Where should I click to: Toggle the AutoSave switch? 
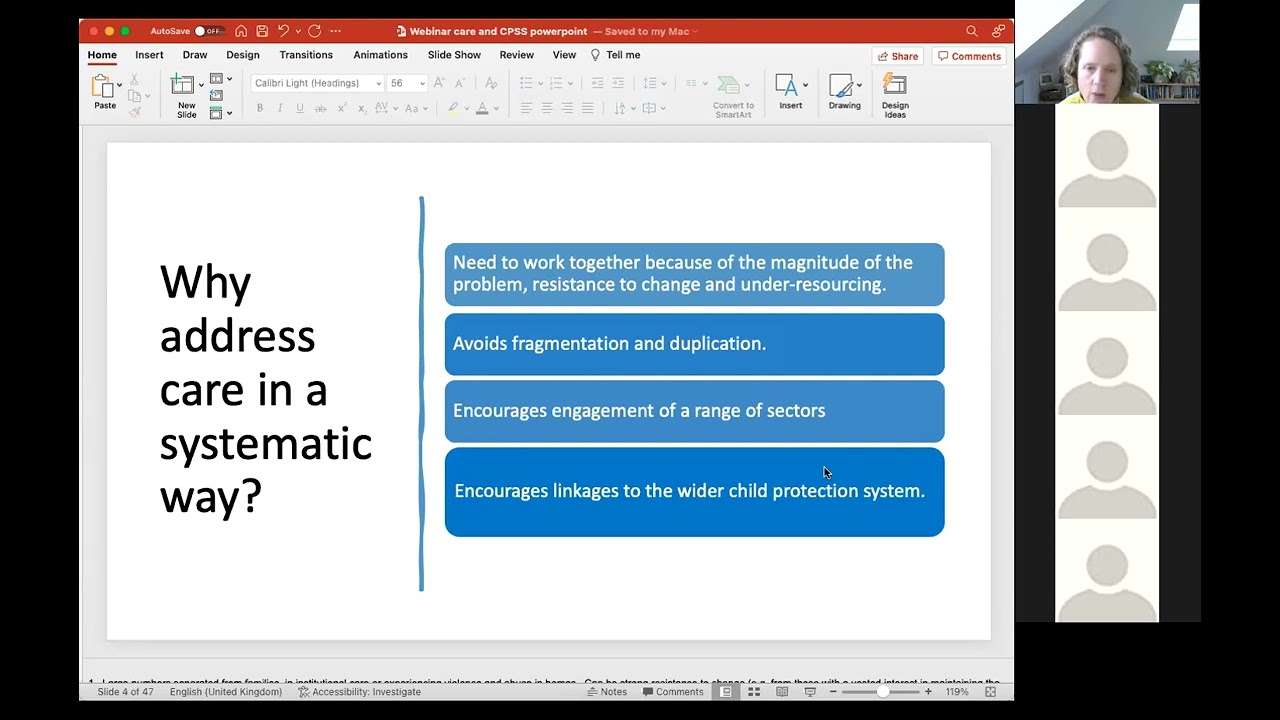pos(208,31)
